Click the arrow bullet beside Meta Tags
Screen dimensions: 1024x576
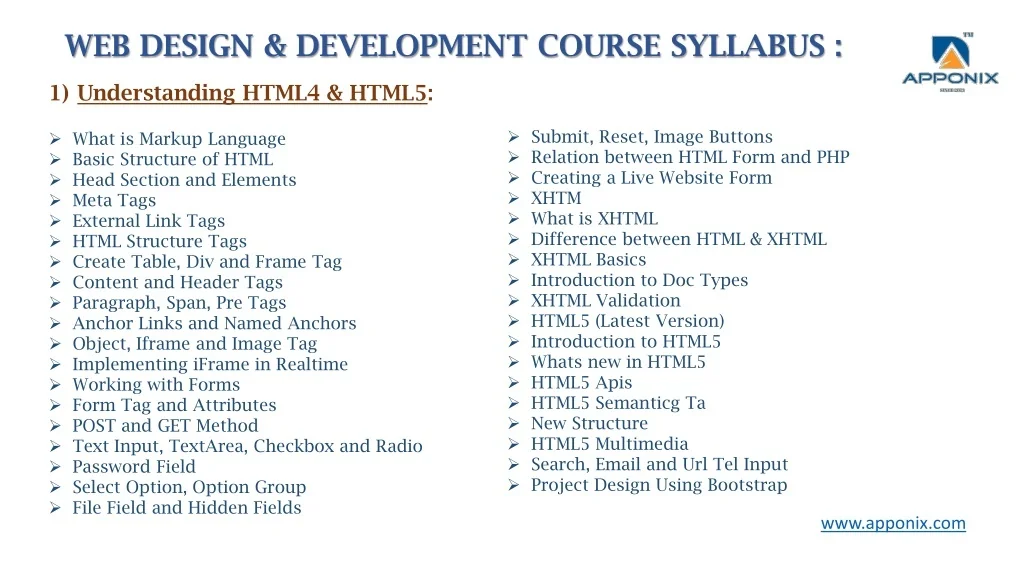click(56, 200)
